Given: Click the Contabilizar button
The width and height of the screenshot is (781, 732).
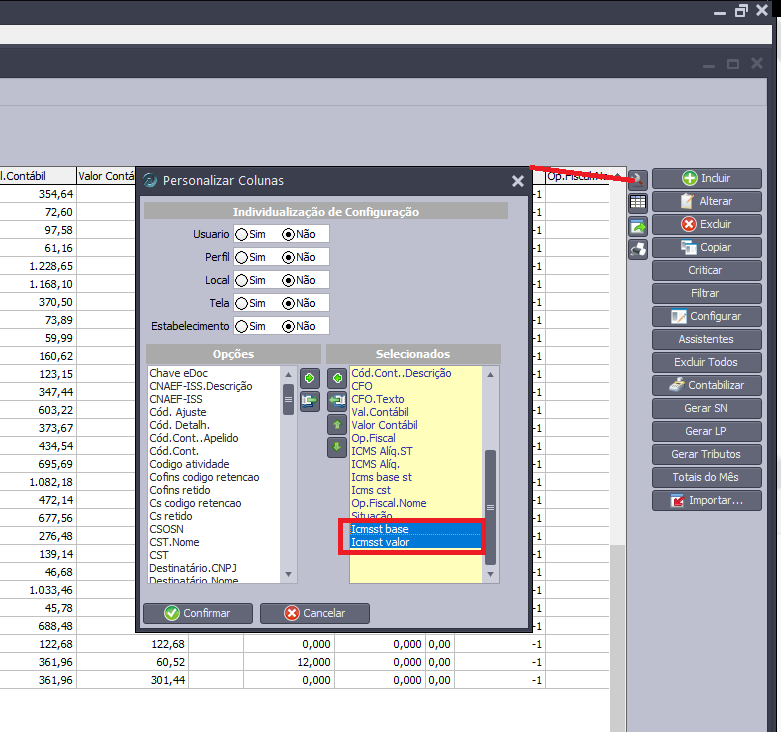Looking at the screenshot, I should pos(706,385).
